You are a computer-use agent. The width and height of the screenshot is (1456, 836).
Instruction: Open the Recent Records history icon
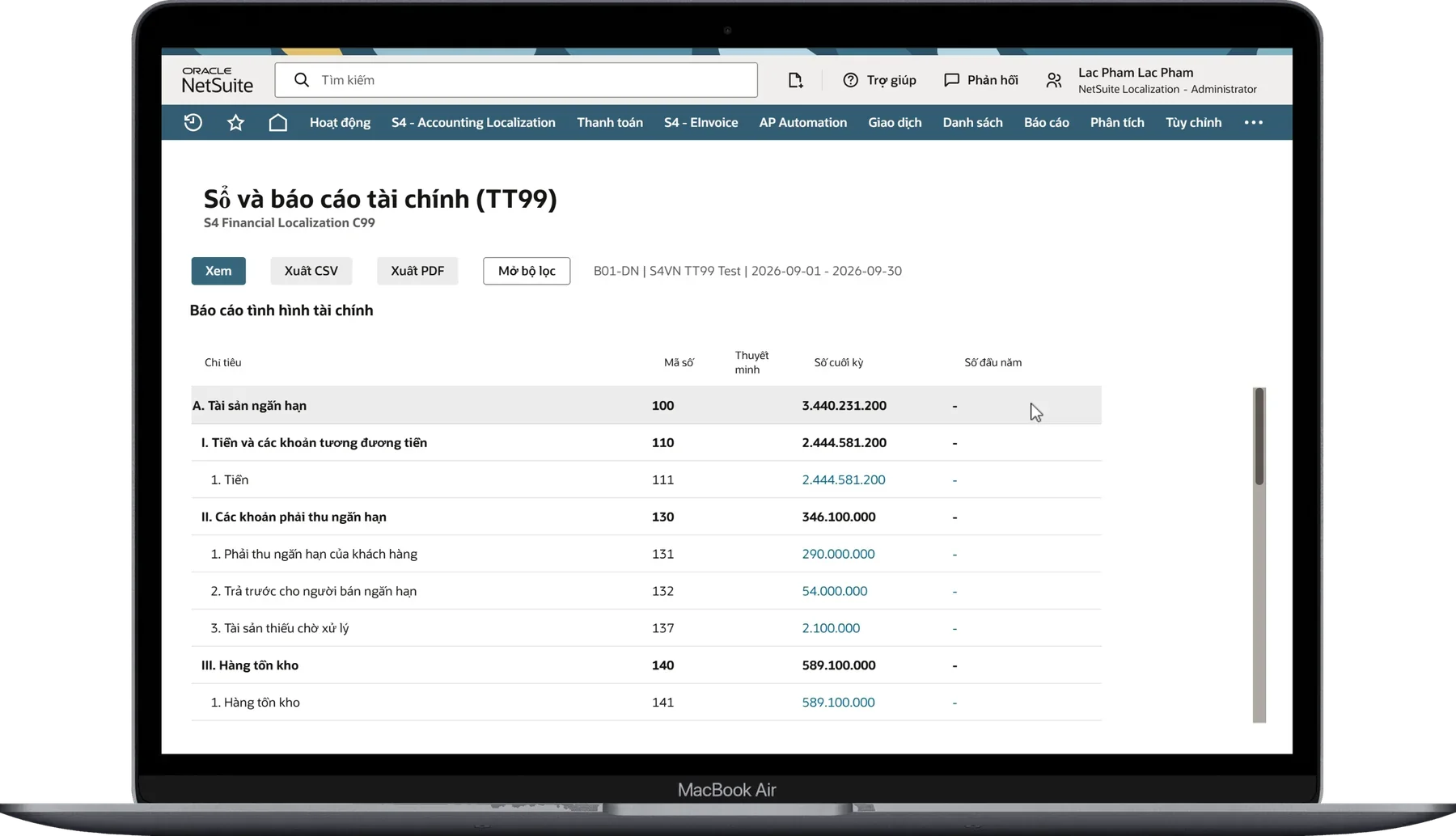tap(193, 122)
